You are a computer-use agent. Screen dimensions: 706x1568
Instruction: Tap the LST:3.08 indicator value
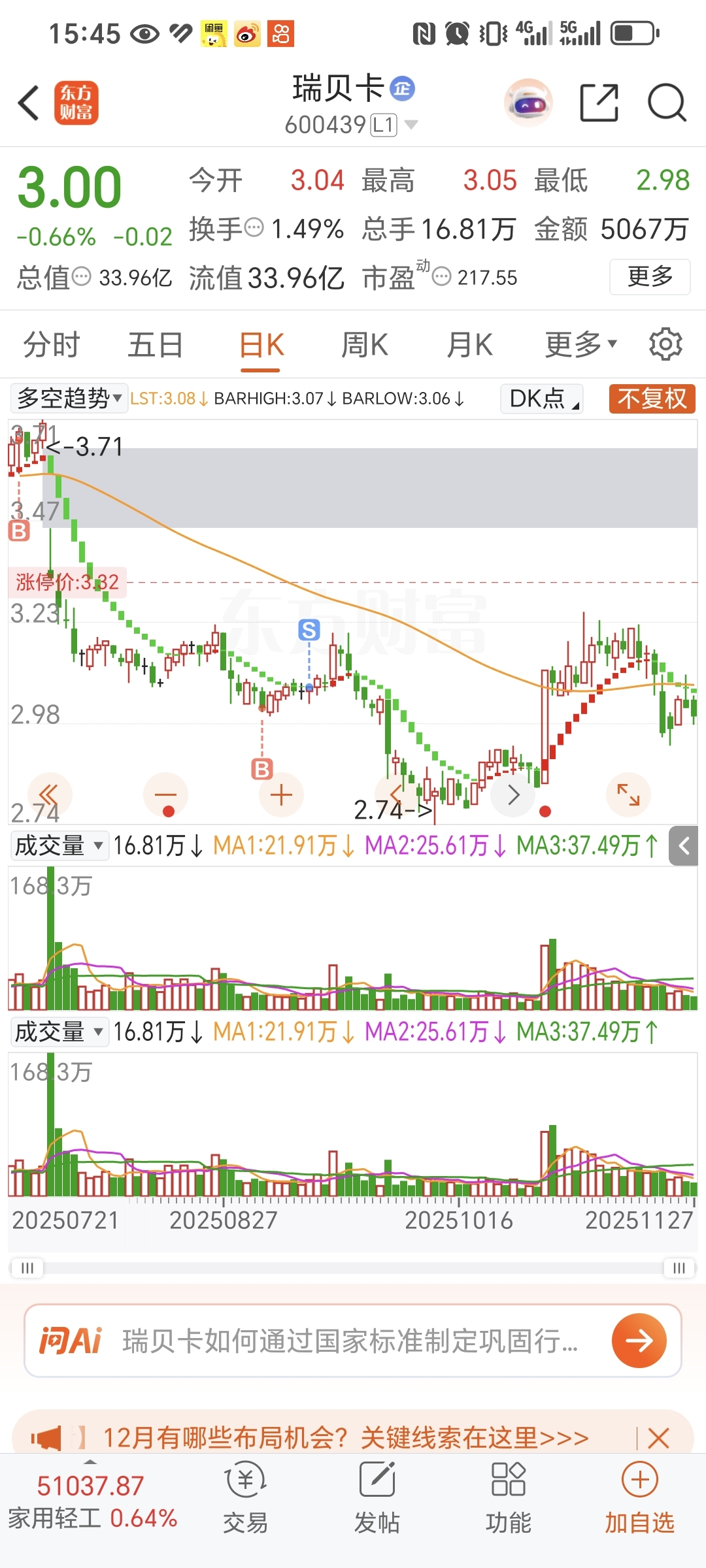point(169,399)
